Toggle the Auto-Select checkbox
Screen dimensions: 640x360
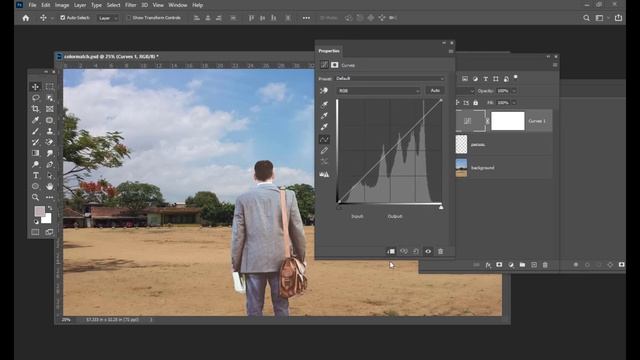point(62,18)
